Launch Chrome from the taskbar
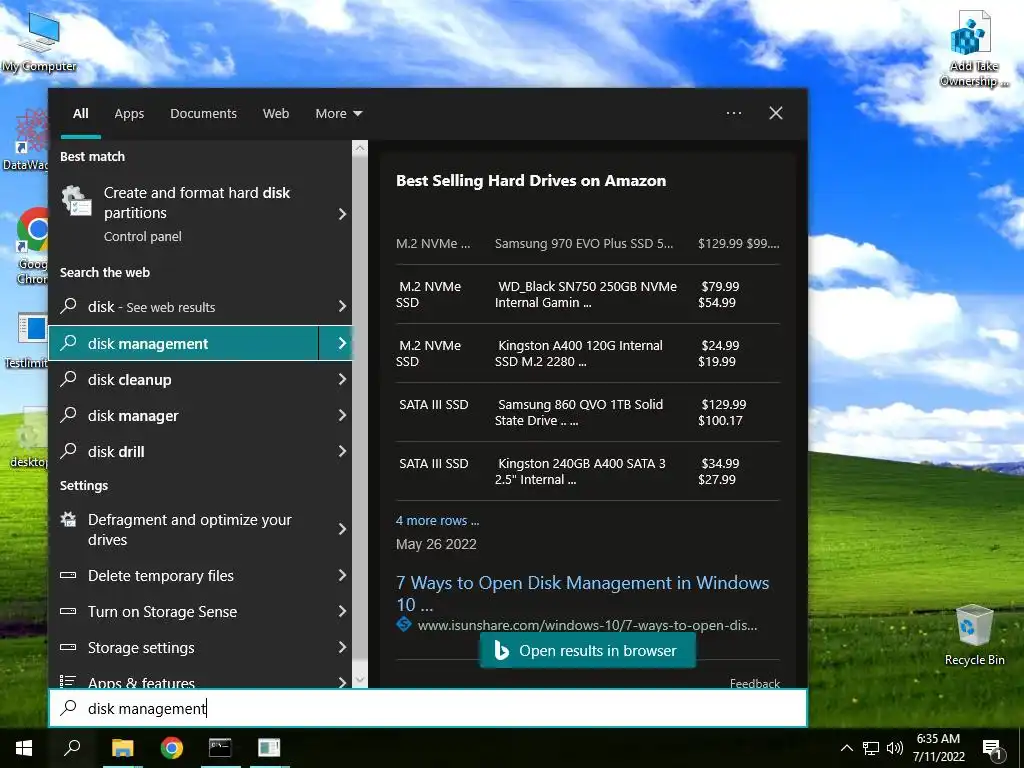The image size is (1024, 768). (x=172, y=748)
